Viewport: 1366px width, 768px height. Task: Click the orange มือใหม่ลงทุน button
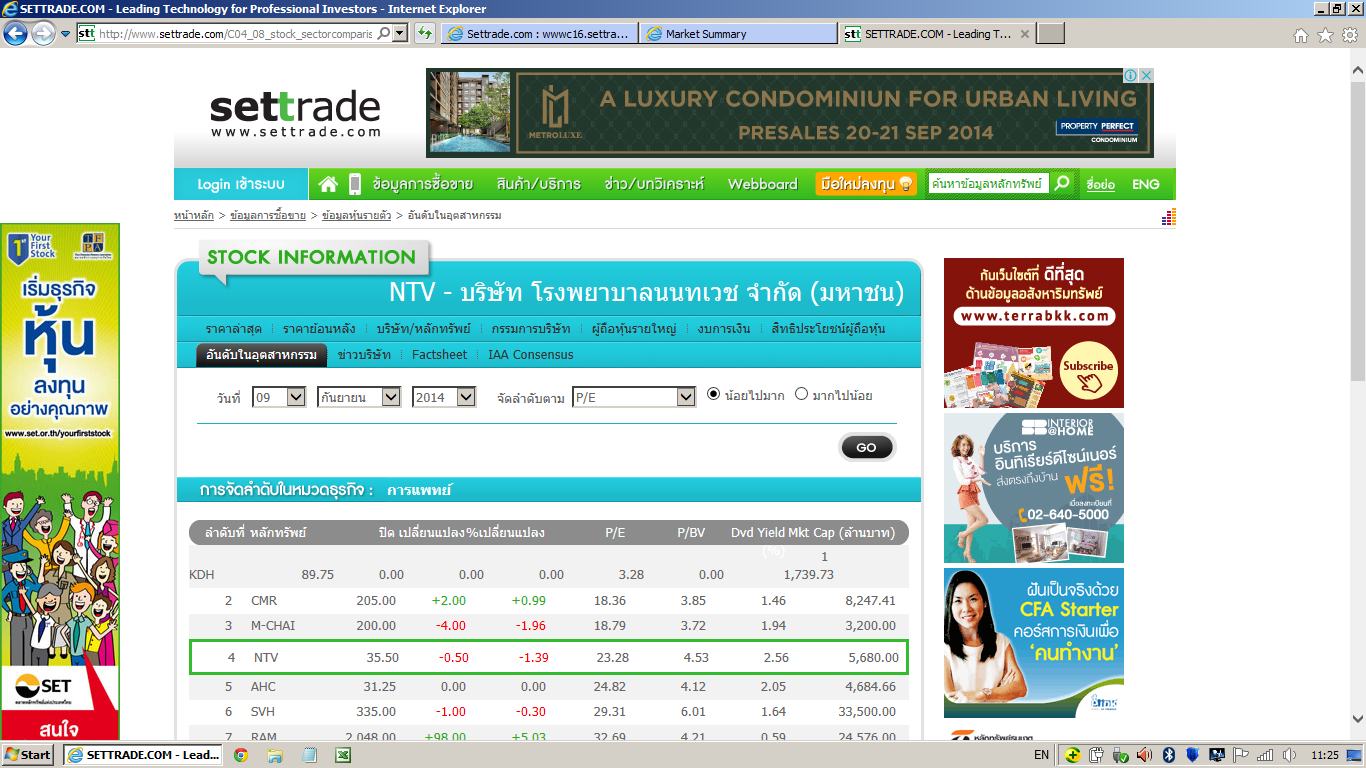coord(866,184)
